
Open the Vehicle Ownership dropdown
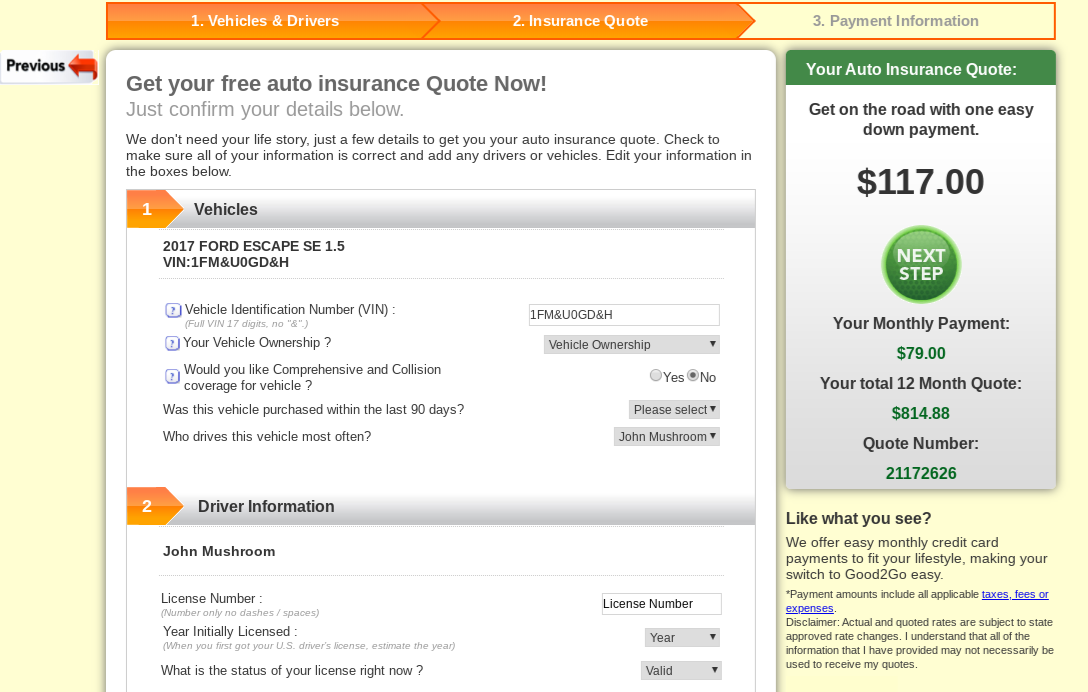tap(632, 345)
